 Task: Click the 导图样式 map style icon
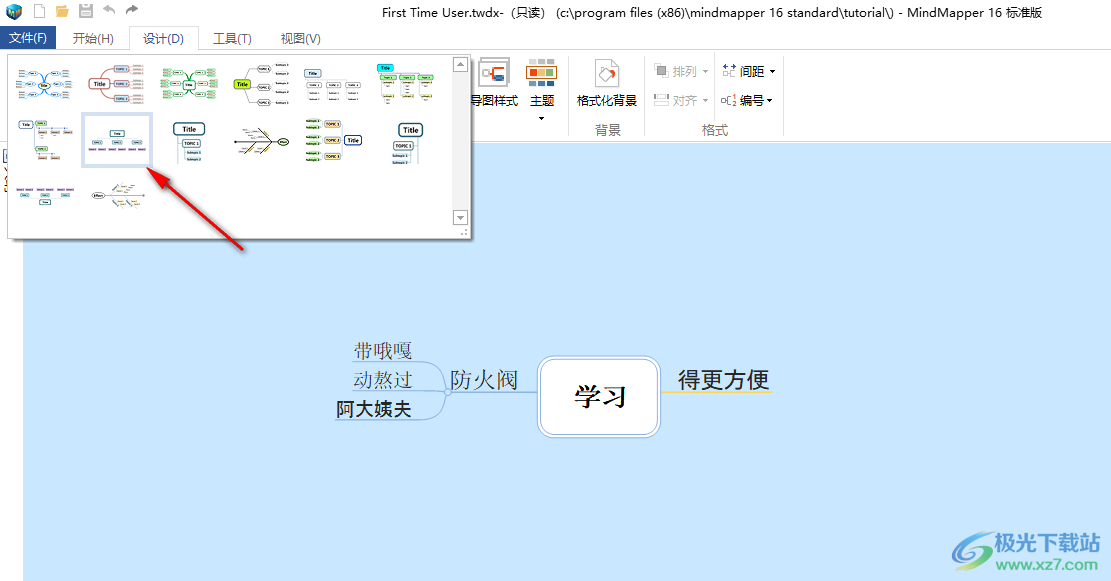(x=495, y=73)
